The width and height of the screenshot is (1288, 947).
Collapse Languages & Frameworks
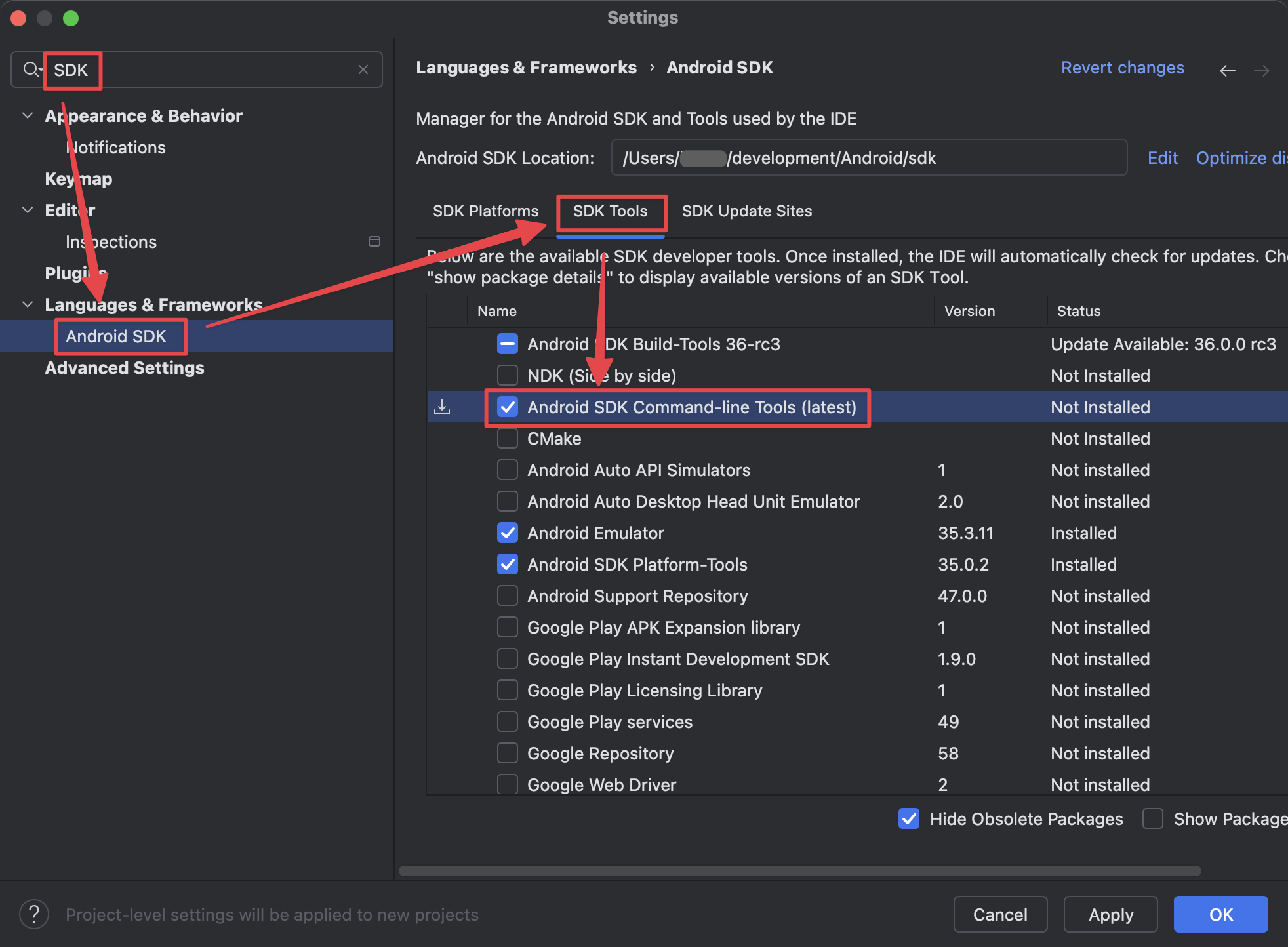pyautogui.click(x=27, y=304)
